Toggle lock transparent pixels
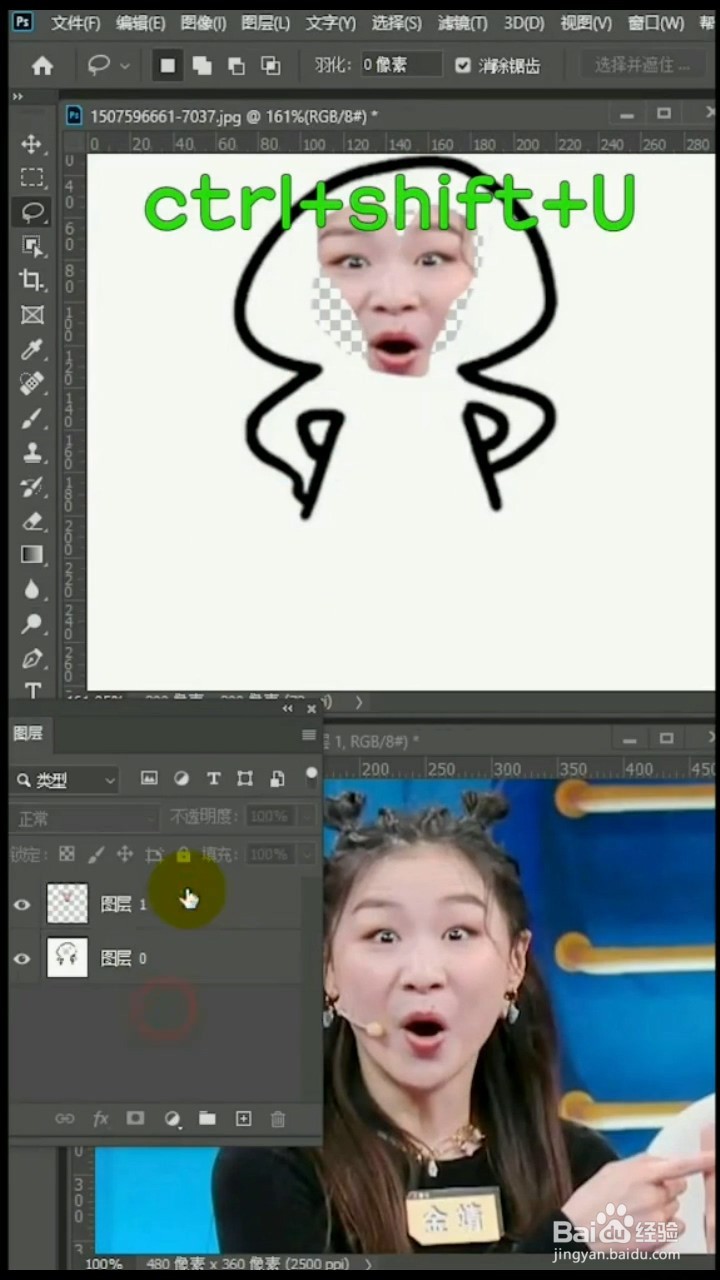Screen dimensions: 720x1280 click(66, 855)
